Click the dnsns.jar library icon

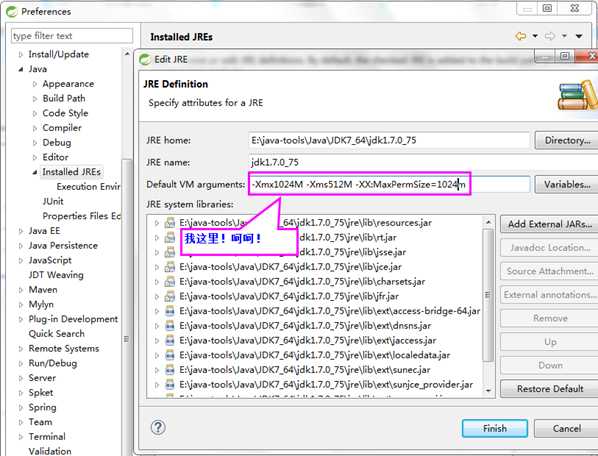[x=169, y=326]
